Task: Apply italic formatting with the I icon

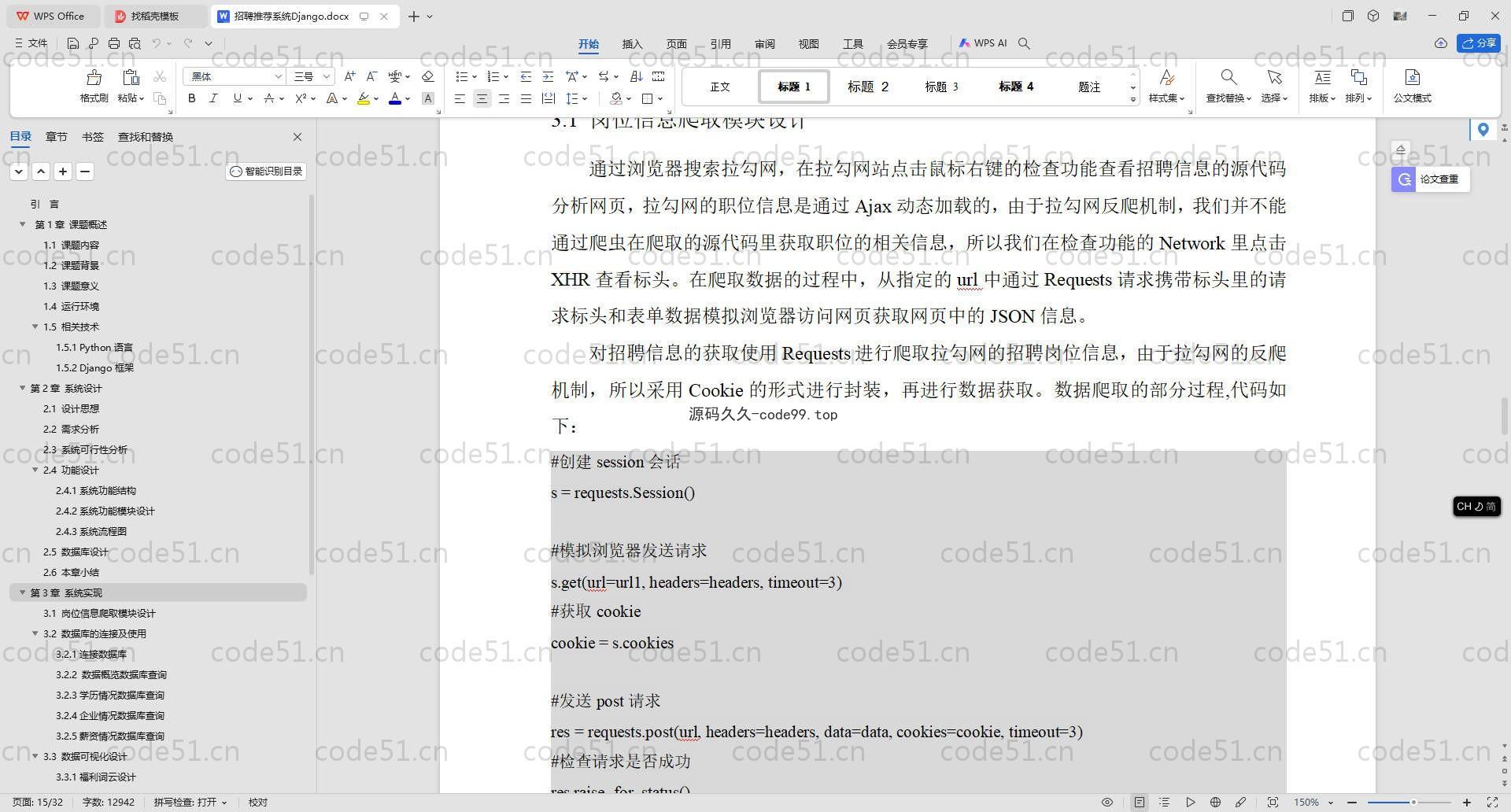Action: [x=213, y=98]
